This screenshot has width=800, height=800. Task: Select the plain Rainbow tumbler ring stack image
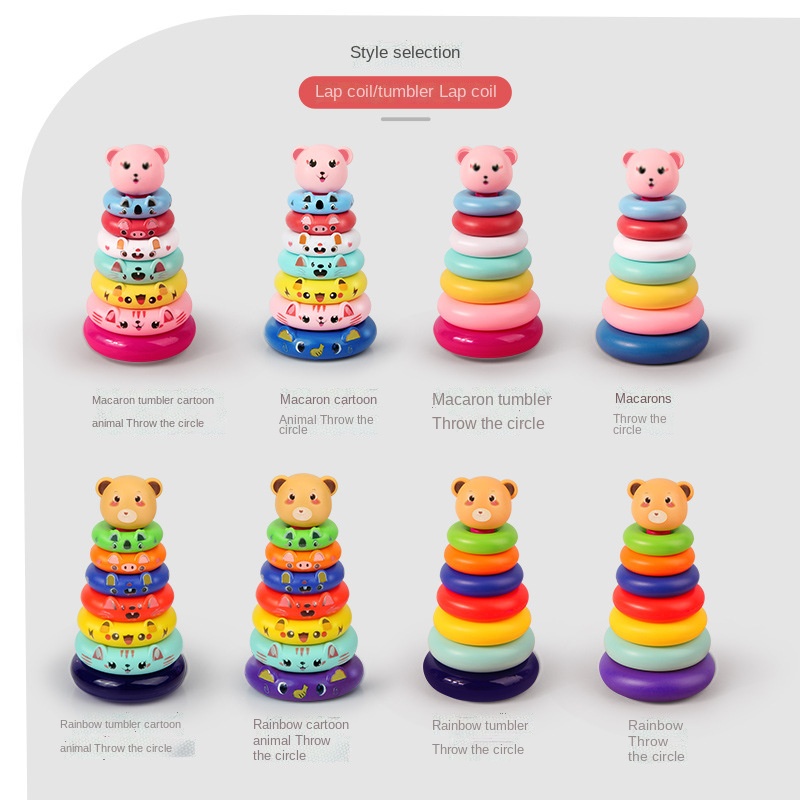click(x=481, y=589)
